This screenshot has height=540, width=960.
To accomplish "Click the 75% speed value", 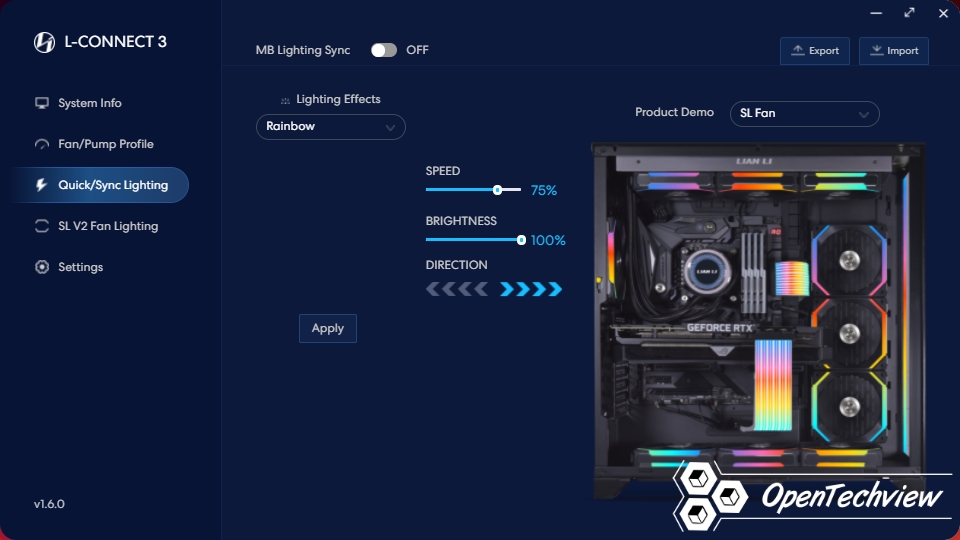I will [544, 190].
